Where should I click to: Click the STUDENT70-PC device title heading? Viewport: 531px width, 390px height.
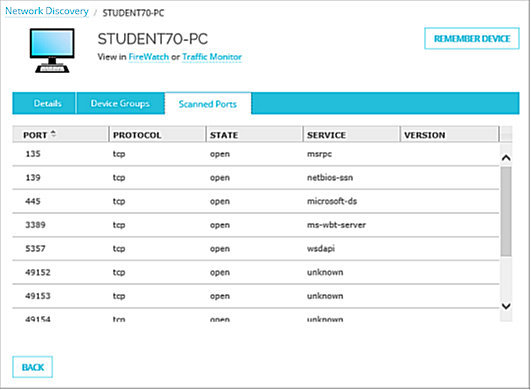click(x=153, y=39)
